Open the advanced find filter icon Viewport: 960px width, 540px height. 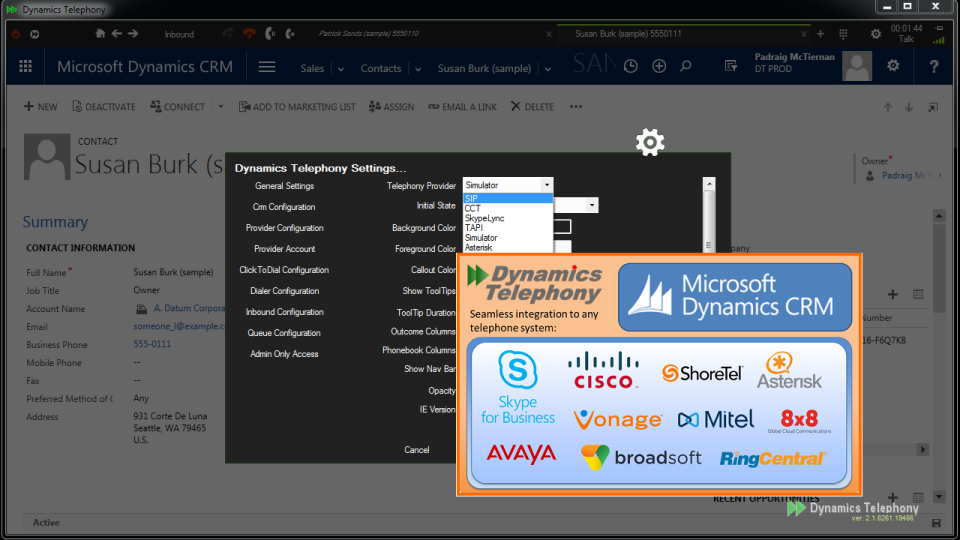point(730,66)
